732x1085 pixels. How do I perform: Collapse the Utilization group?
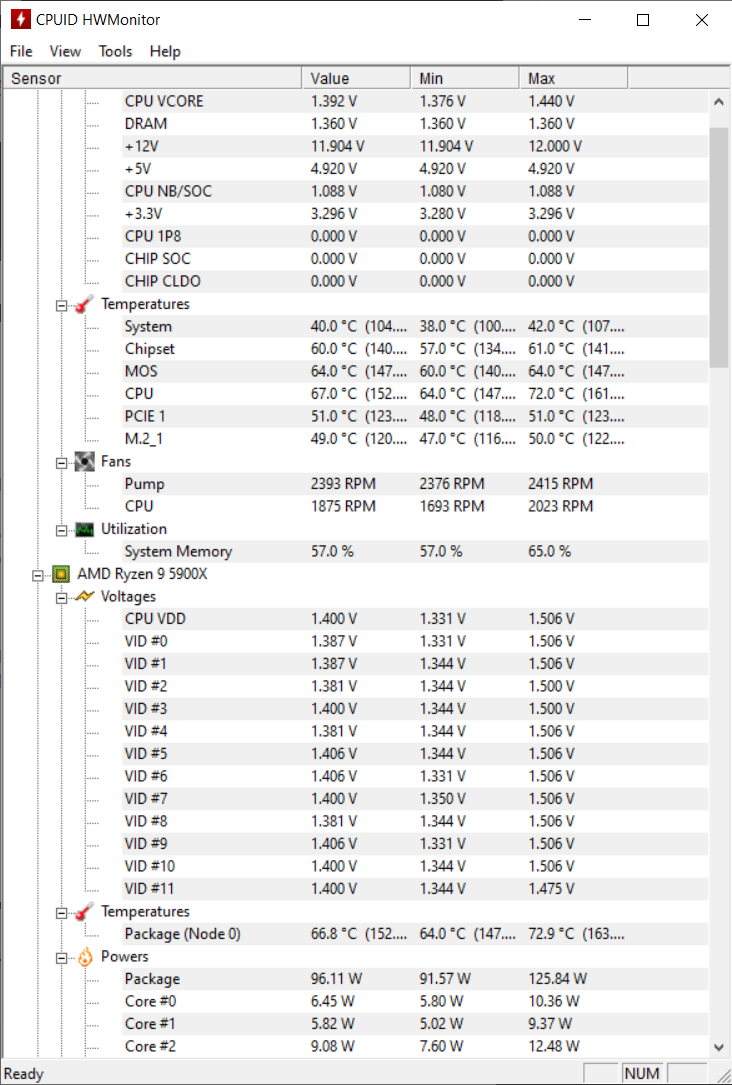[x=62, y=530]
